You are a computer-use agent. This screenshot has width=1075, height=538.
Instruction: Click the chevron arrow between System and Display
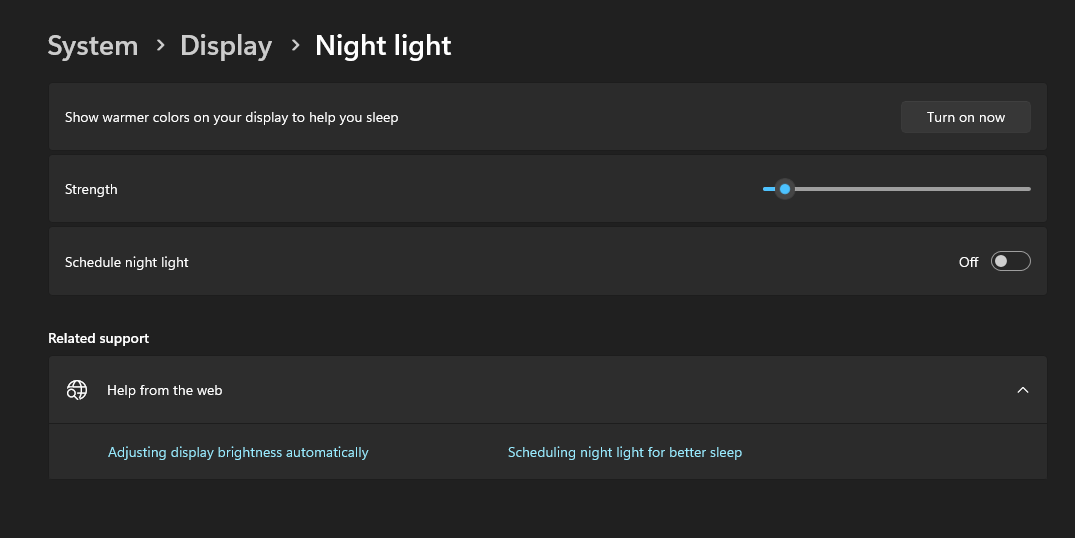tap(160, 45)
